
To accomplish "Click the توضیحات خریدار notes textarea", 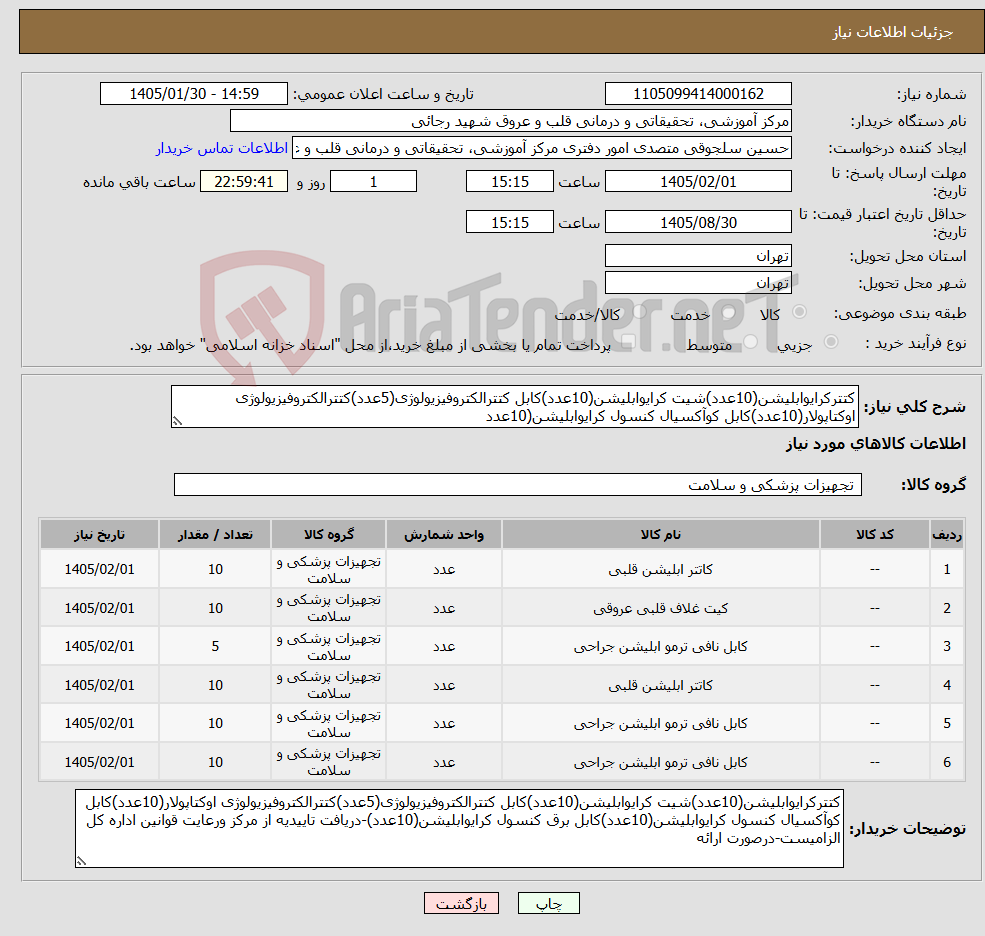I will 459,829.
